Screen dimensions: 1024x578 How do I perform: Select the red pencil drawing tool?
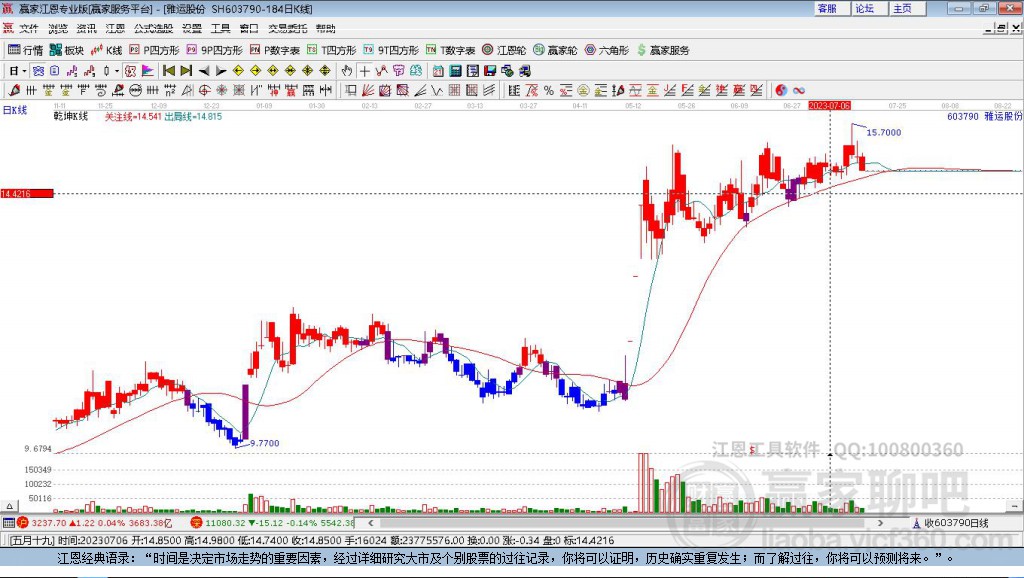[14, 90]
